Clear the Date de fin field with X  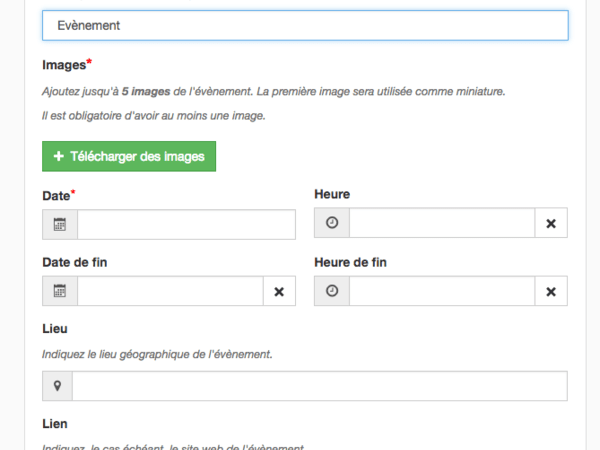coord(279,291)
